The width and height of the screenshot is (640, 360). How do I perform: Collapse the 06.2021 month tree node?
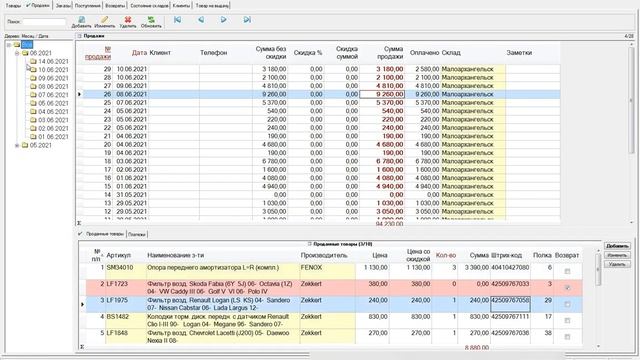[x=17, y=53]
